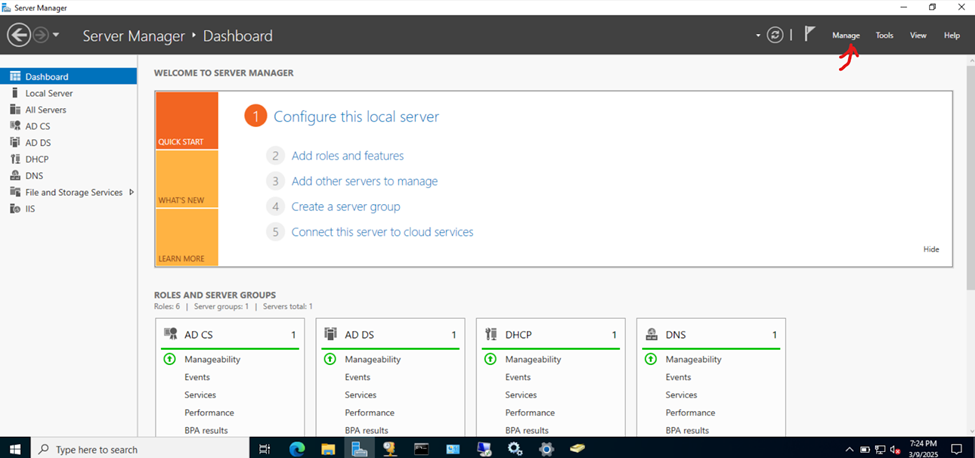Click Performance in the AD DS tile
975x458 pixels.
point(369,413)
